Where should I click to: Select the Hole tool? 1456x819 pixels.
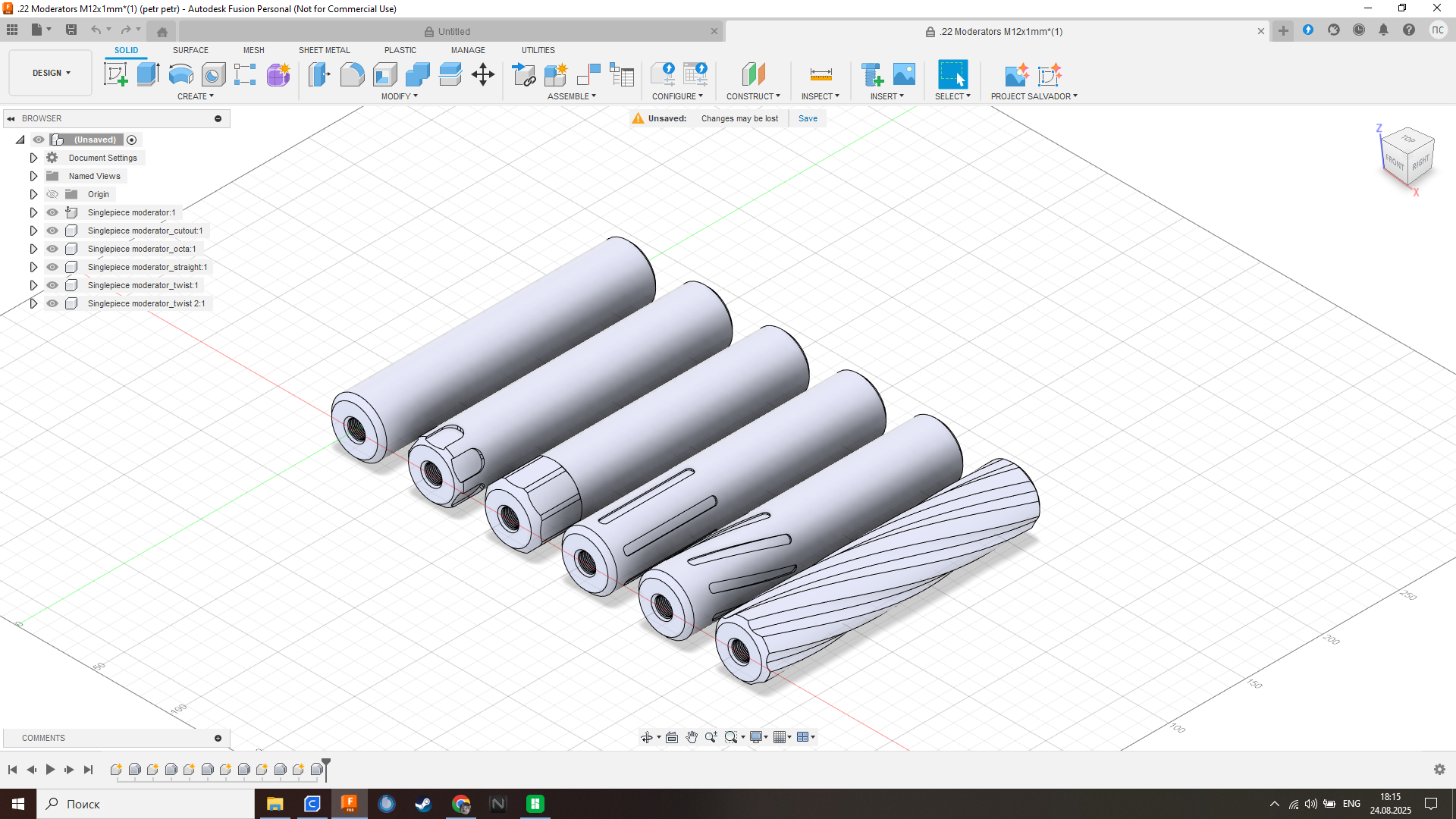(213, 74)
